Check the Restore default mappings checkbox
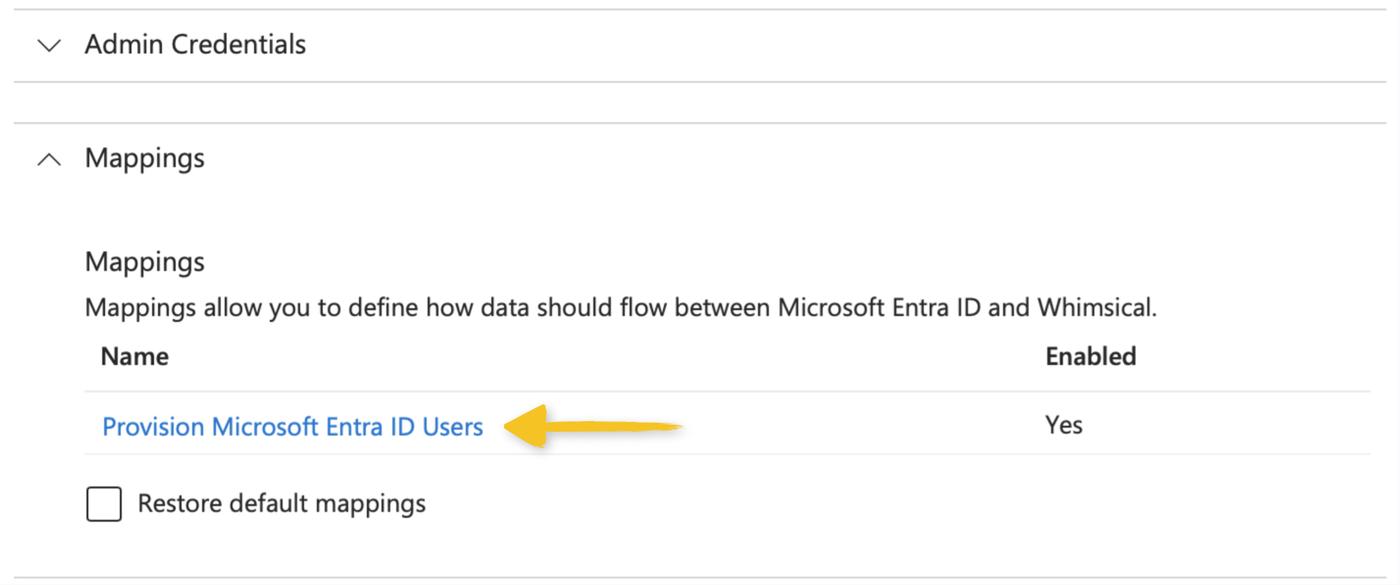Viewport: 1400px width, 585px height. [x=104, y=504]
